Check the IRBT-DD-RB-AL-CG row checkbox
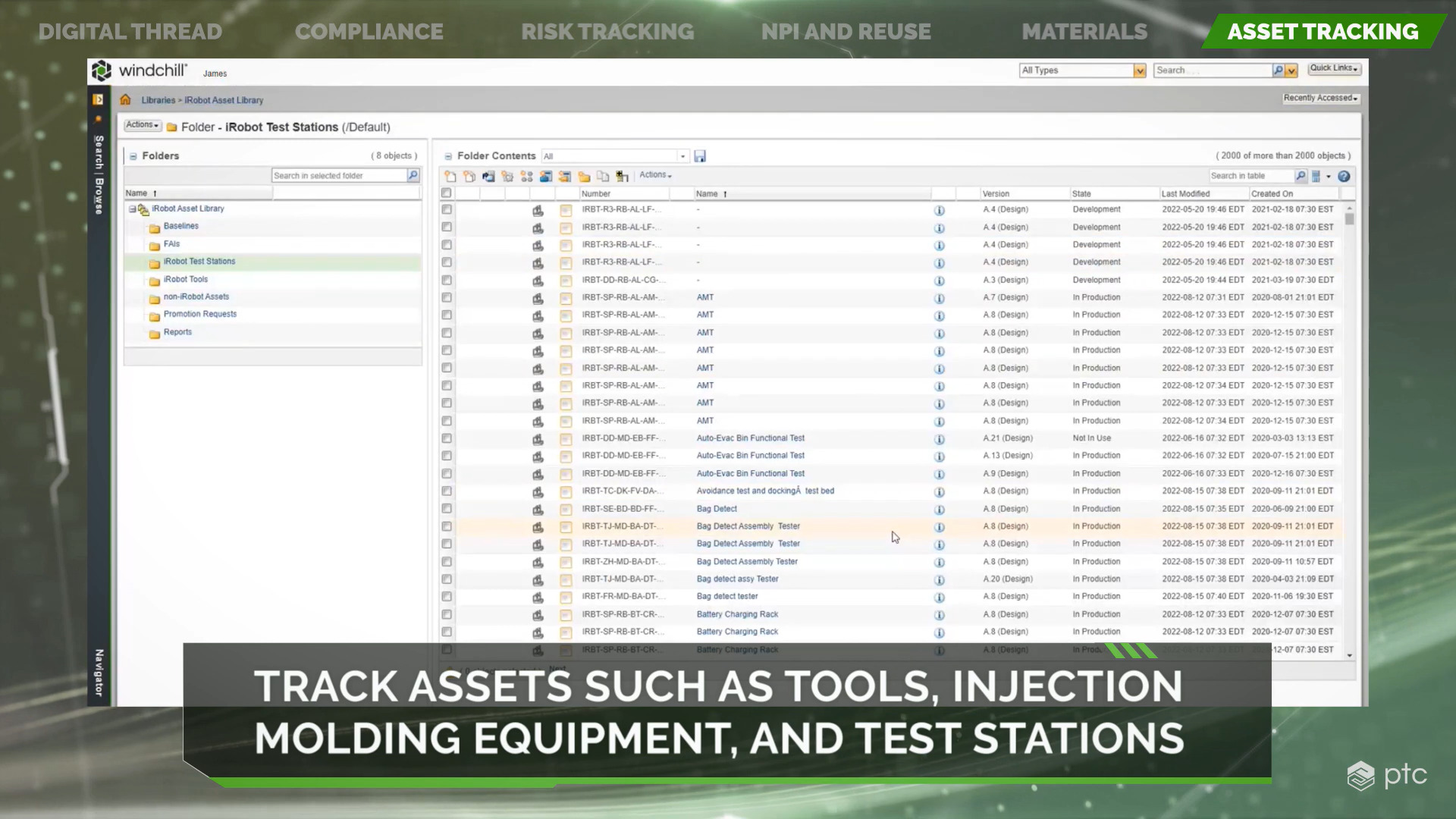The height and width of the screenshot is (819, 1456). coord(447,280)
